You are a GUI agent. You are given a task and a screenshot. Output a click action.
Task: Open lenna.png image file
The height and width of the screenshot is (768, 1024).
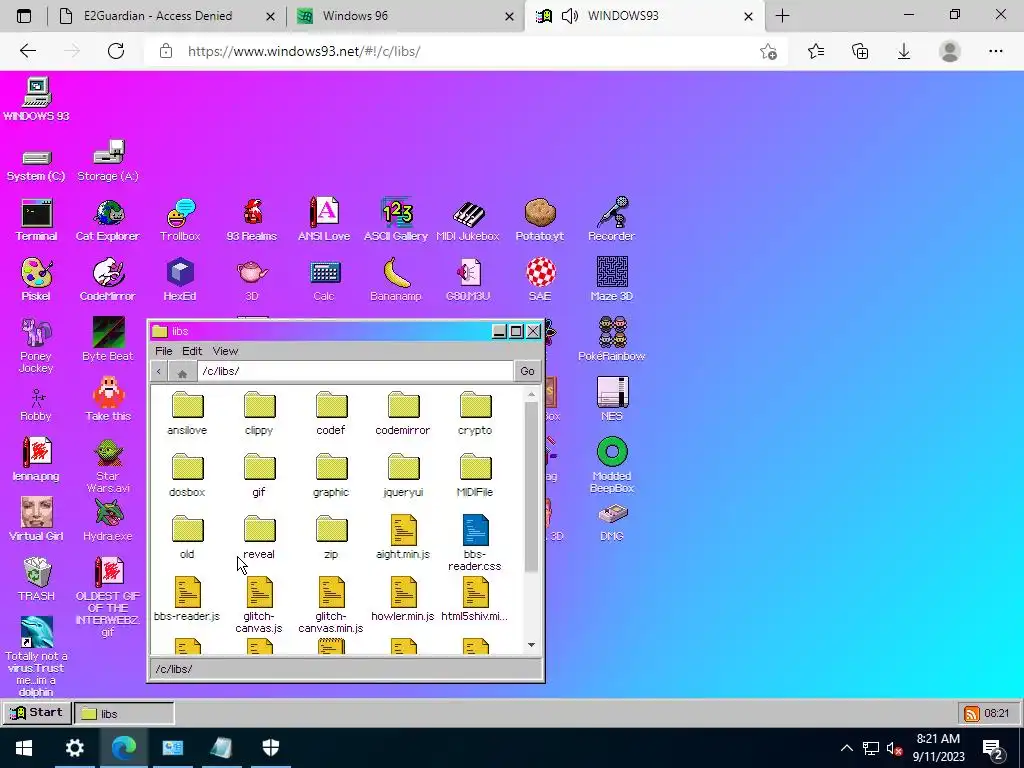pyautogui.click(x=36, y=460)
